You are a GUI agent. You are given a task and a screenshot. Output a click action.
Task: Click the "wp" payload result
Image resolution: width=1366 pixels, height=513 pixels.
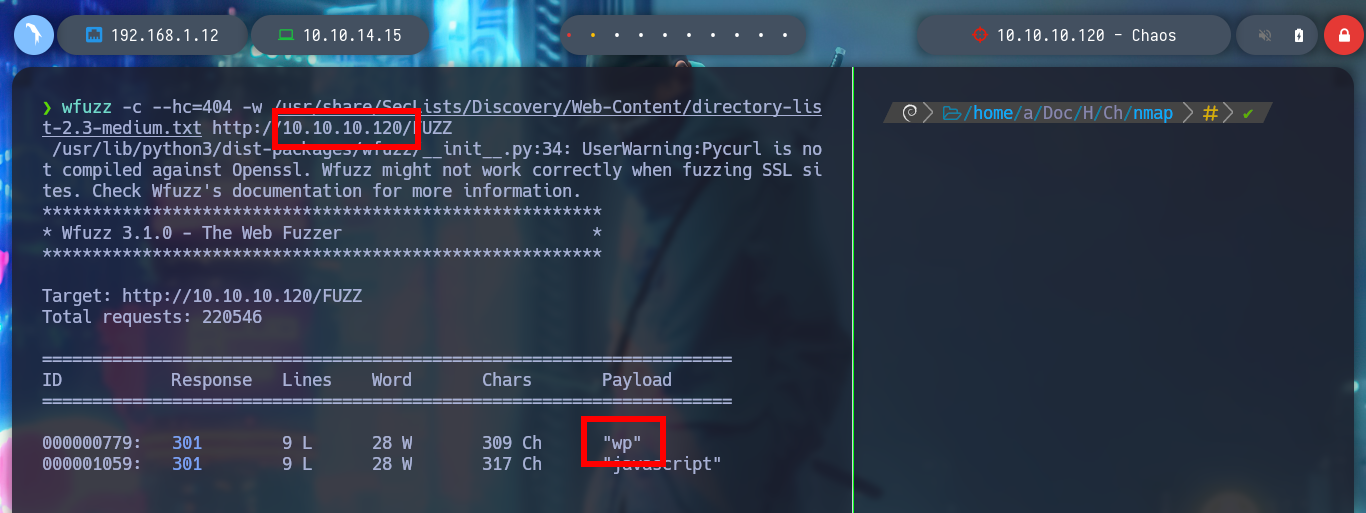tap(622, 442)
